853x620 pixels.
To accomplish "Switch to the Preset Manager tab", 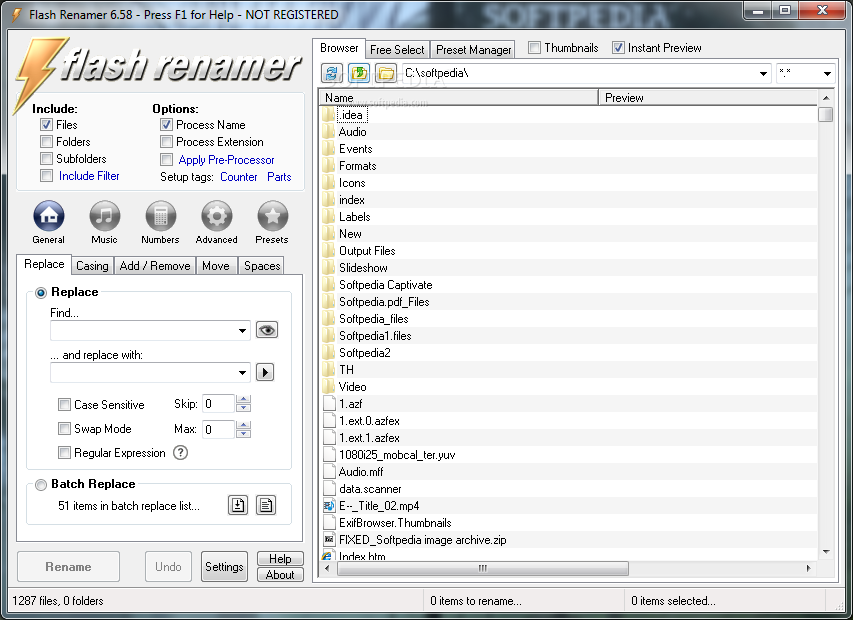I will tap(473, 49).
